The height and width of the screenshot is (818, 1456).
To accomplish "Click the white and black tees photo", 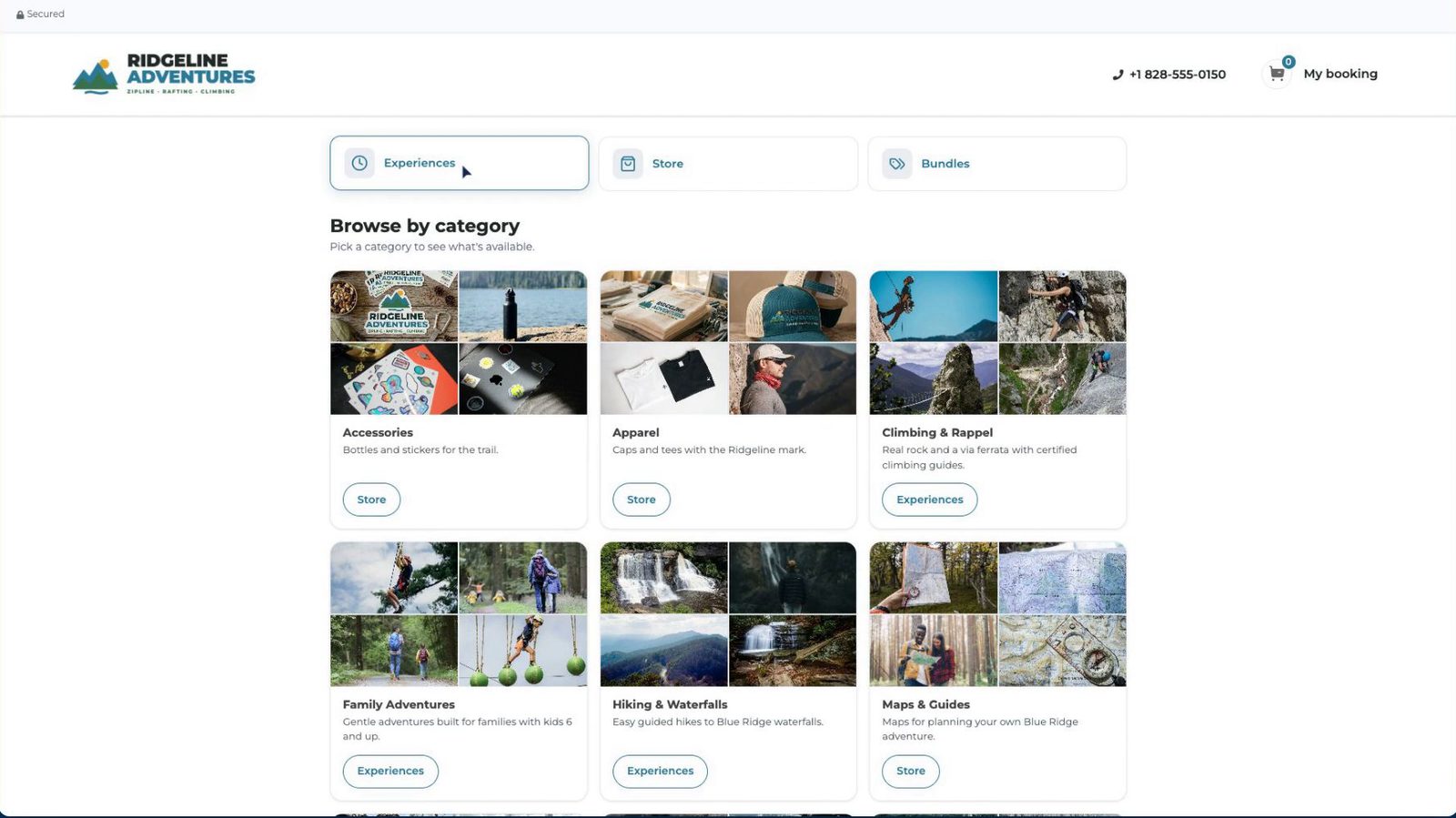I will (x=663, y=379).
